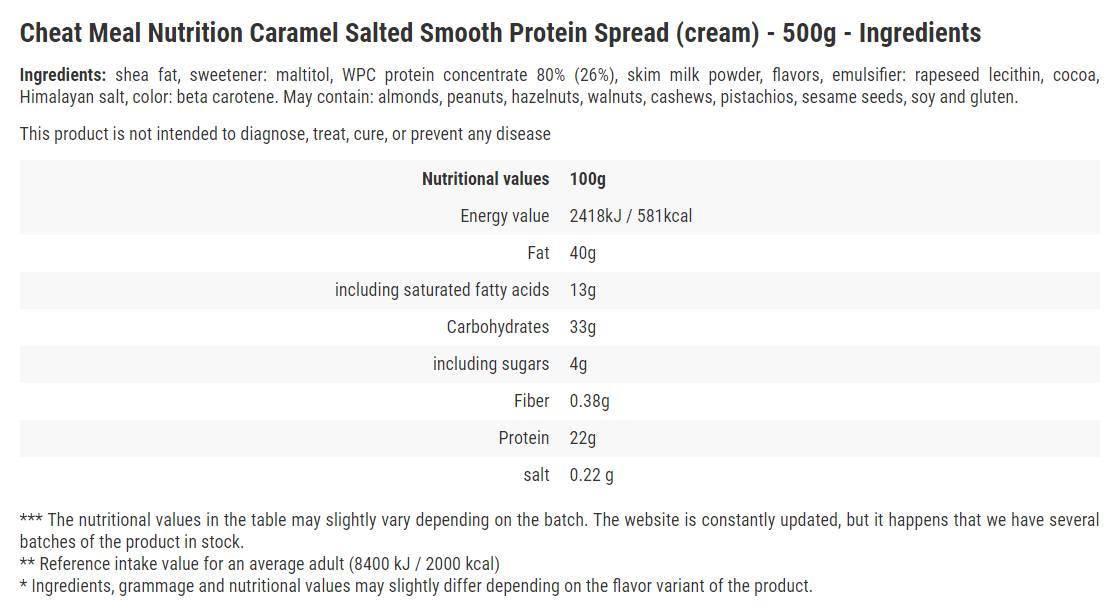This screenshot has width=1115, height=608.
Task: Click the disease disclaimer sentence
Action: (285, 134)
